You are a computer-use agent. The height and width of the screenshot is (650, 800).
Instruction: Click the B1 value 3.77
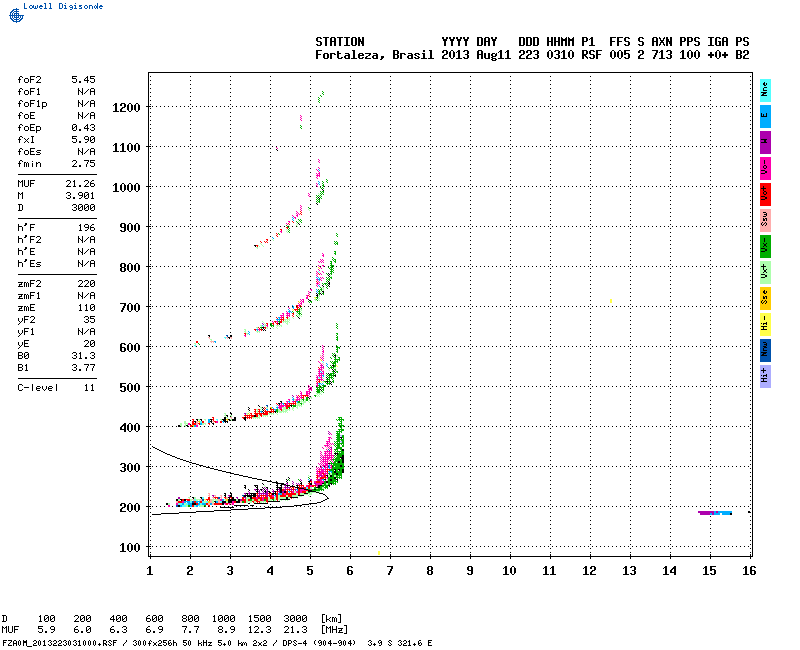83,368
